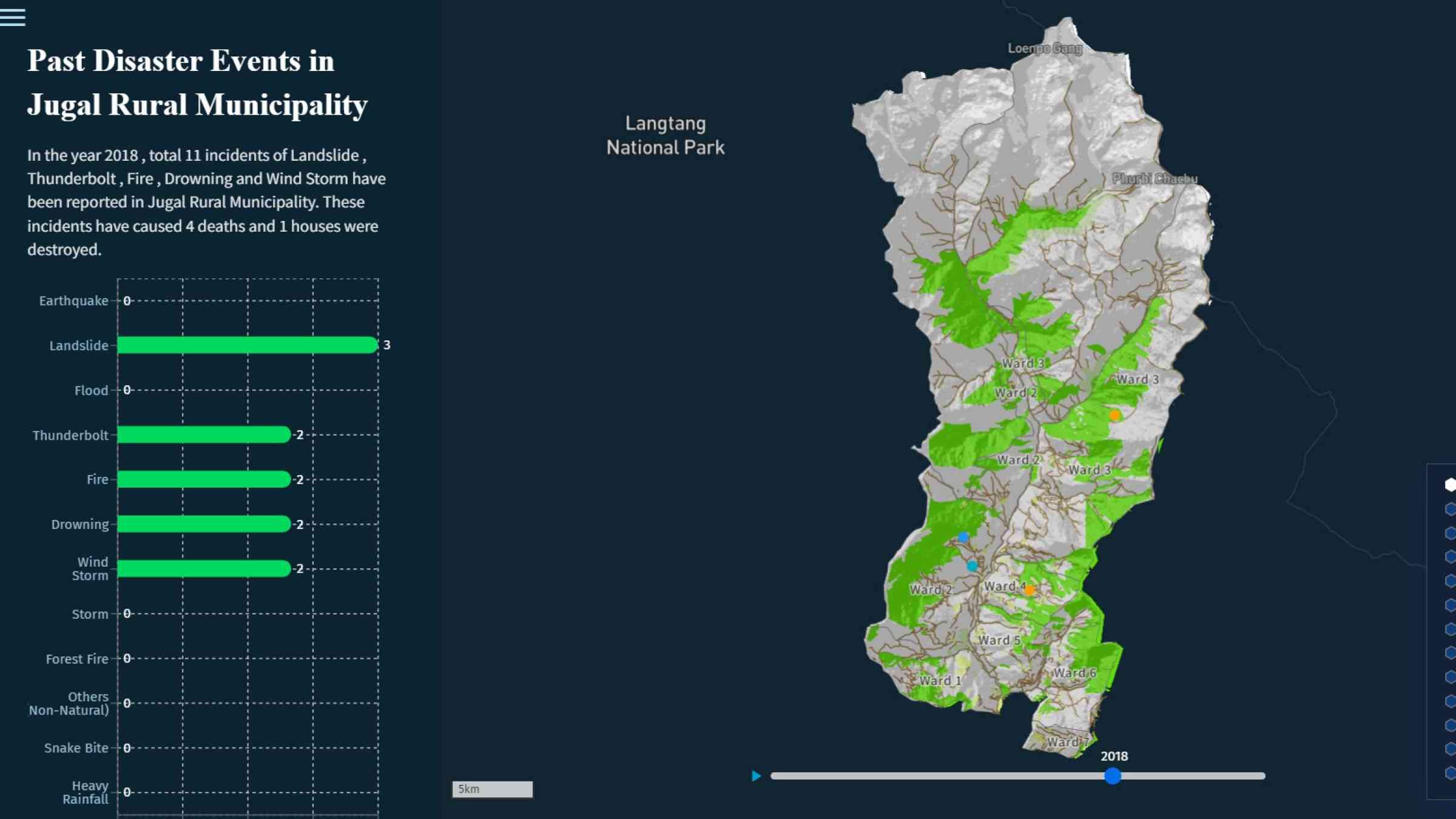Click the Thunderbolt bar in chart
The image size is (1456, 819).
pos(204,434)
